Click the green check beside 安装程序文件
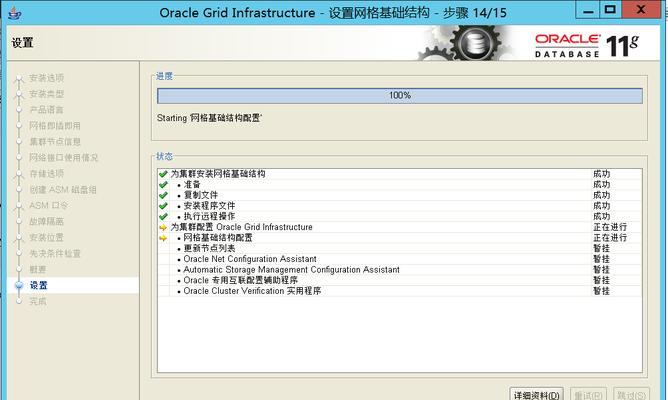Image resolution: width=668 pixels, height=400 pixels. pos(163,206)
